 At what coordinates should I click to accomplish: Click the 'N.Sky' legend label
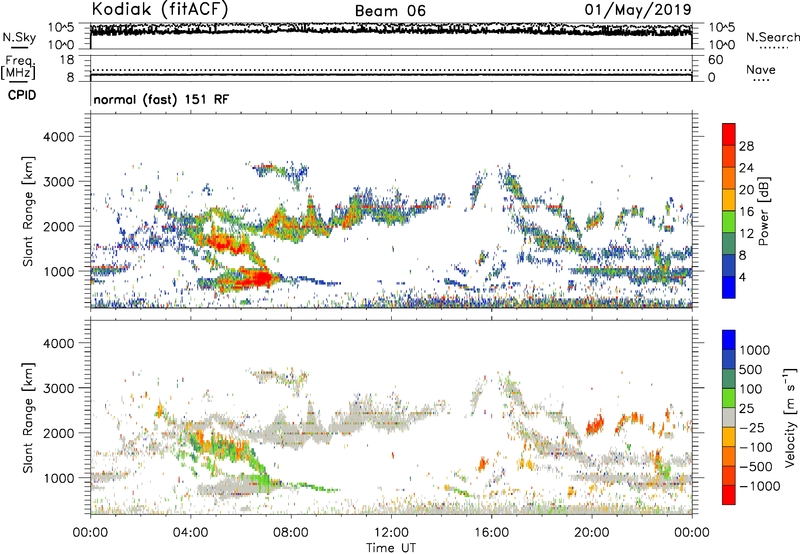[x=19, y=37]
